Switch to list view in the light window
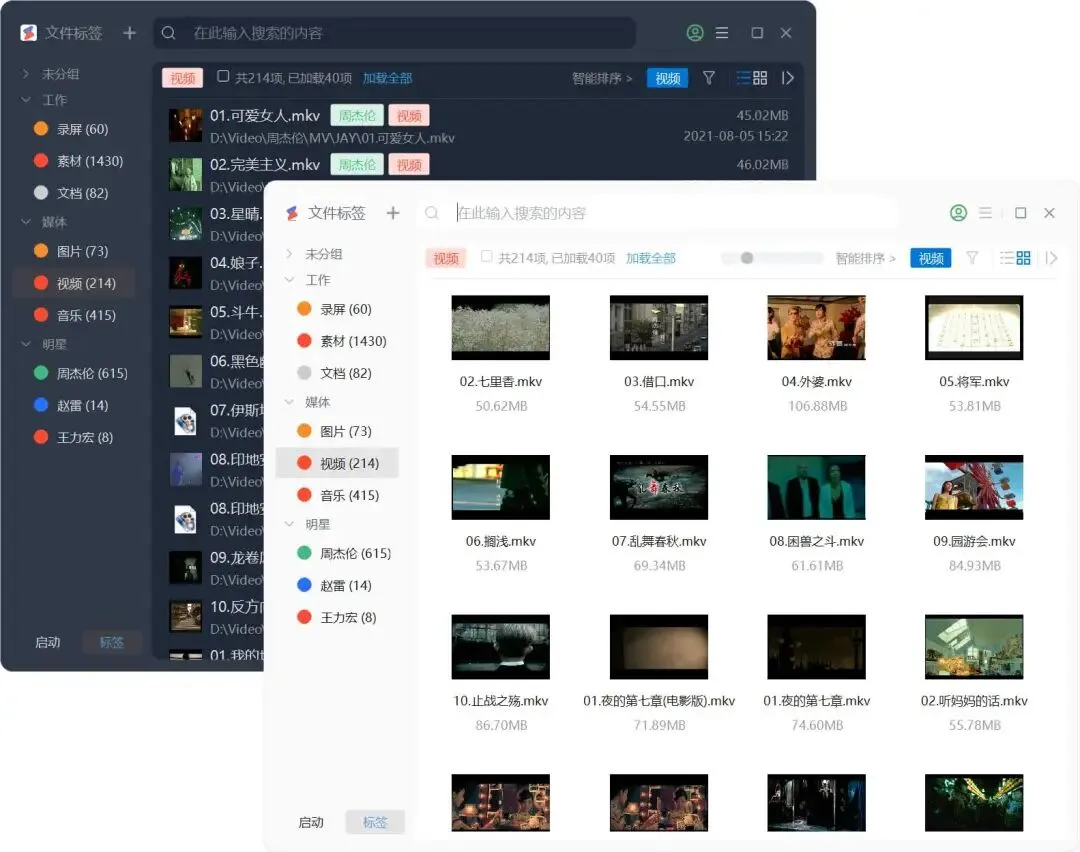The width and height of the screenshot is (1080, 852). click(x=1006, y=258)
